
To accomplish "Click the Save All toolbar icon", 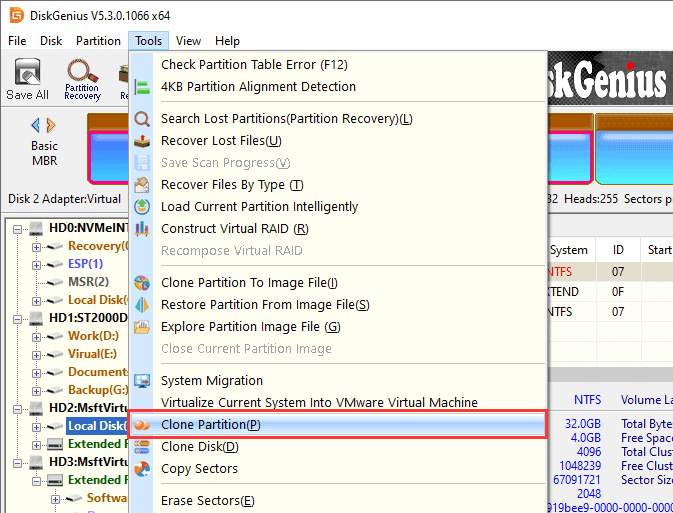I will 27,80.
